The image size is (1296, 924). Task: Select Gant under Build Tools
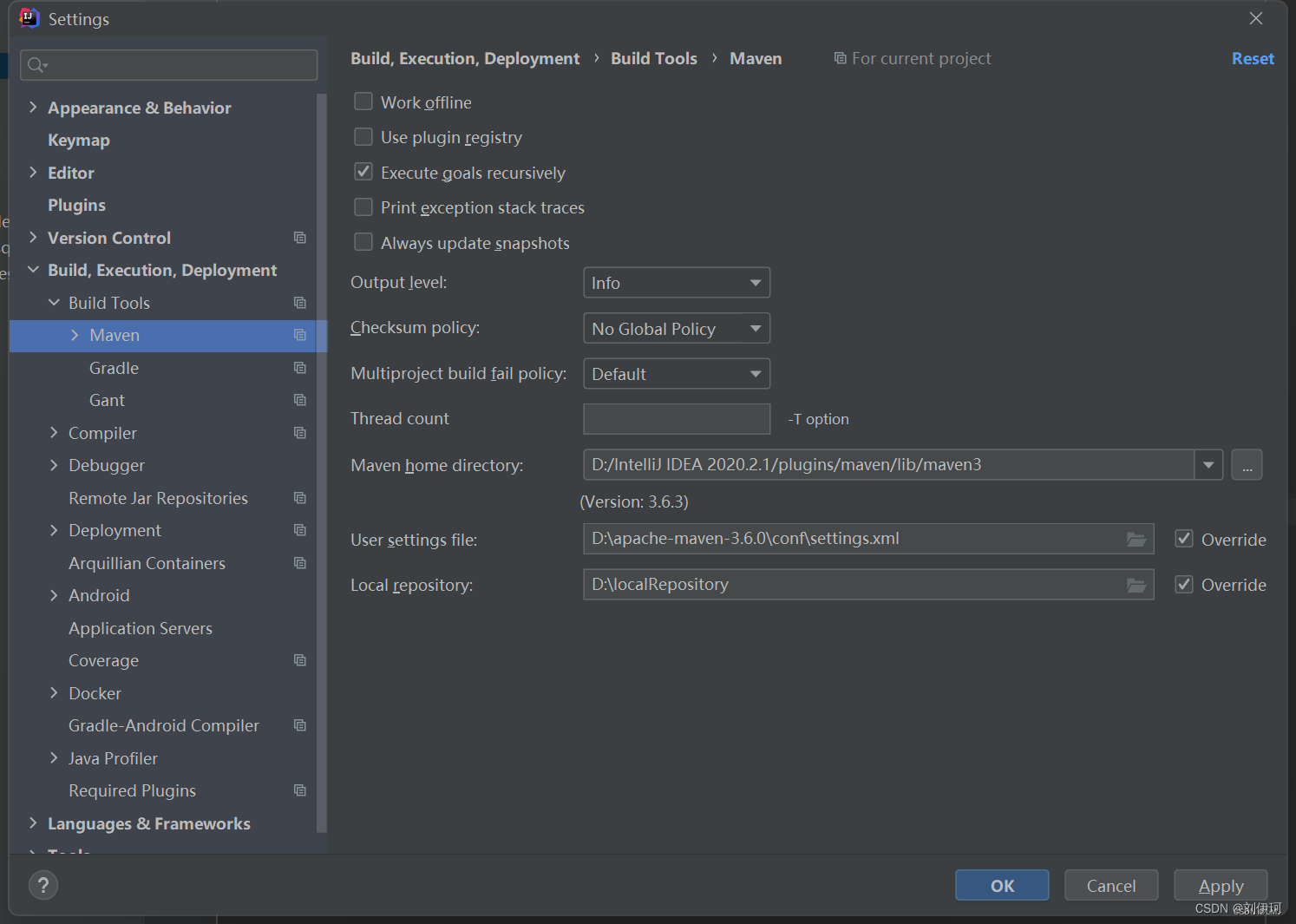[107, 400]
